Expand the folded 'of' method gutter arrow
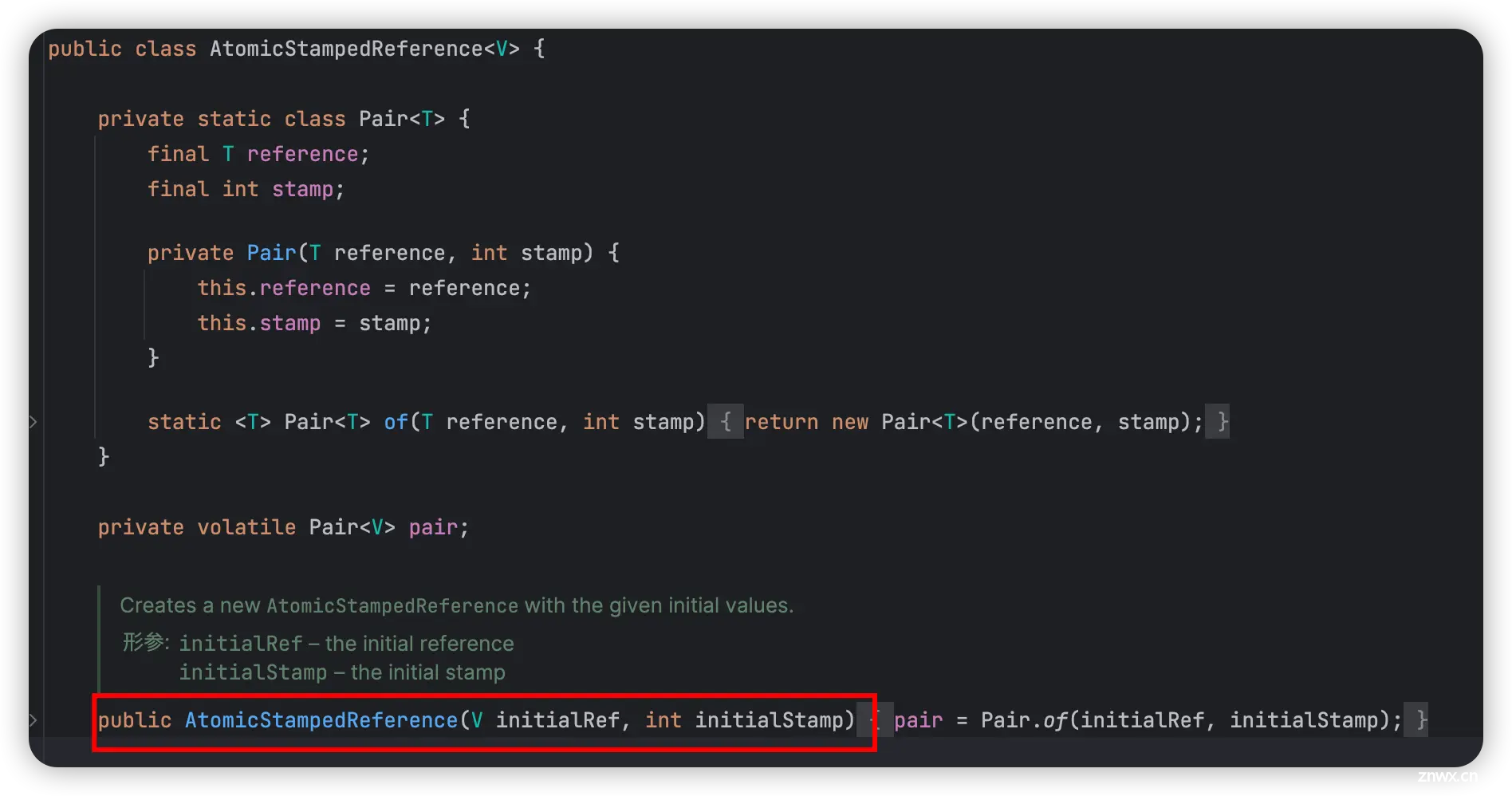Screen dimensions: 1512x796 click(33, 422)
